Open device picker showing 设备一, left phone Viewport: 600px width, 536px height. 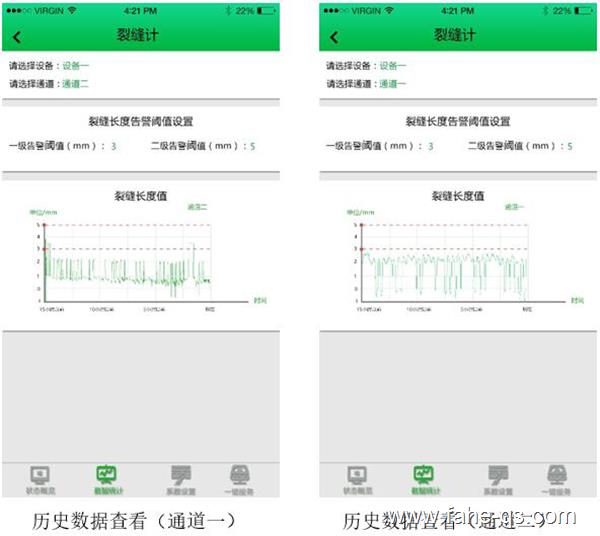pos(75,66)
